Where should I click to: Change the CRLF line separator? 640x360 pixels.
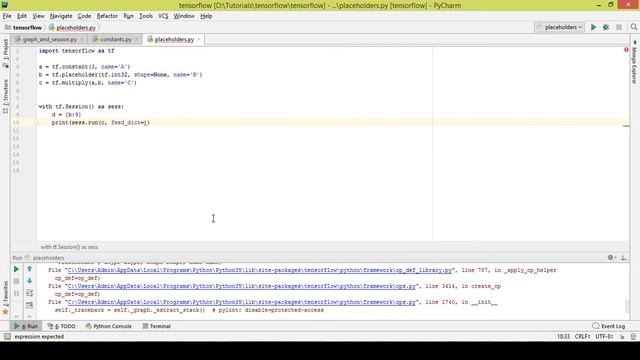[582, 337]
